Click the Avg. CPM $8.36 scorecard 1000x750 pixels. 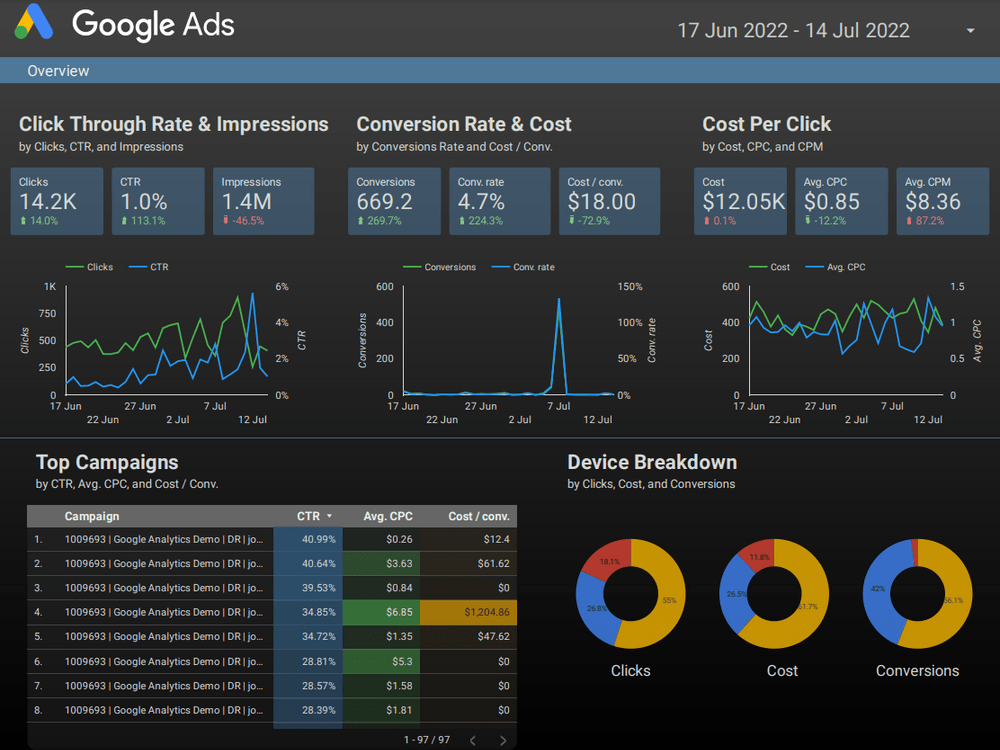click(943, 201)
